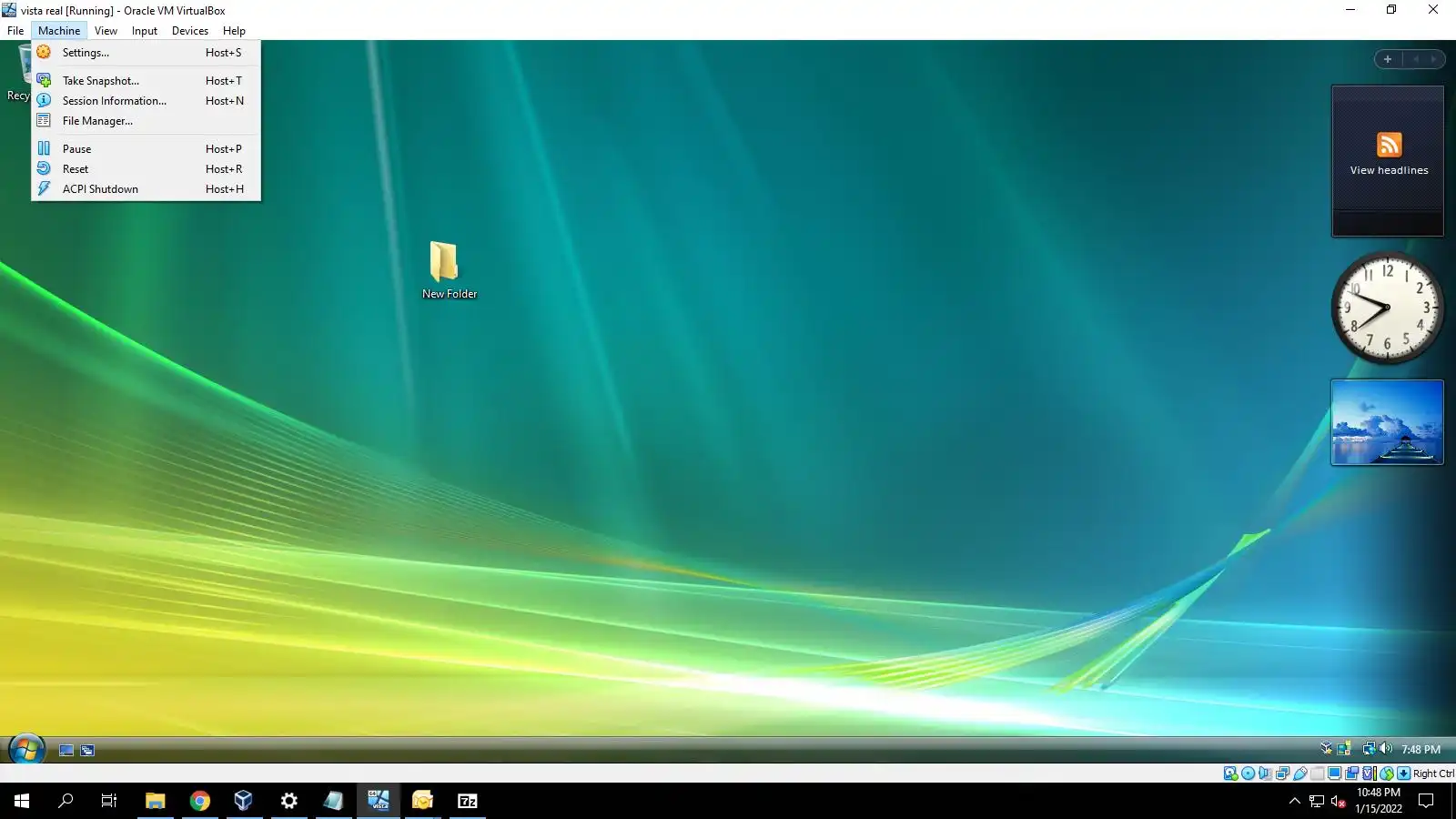Click the blue notepad taskbar icon
The width and height of the screenshot is (1456, 819).
[334, 801]
